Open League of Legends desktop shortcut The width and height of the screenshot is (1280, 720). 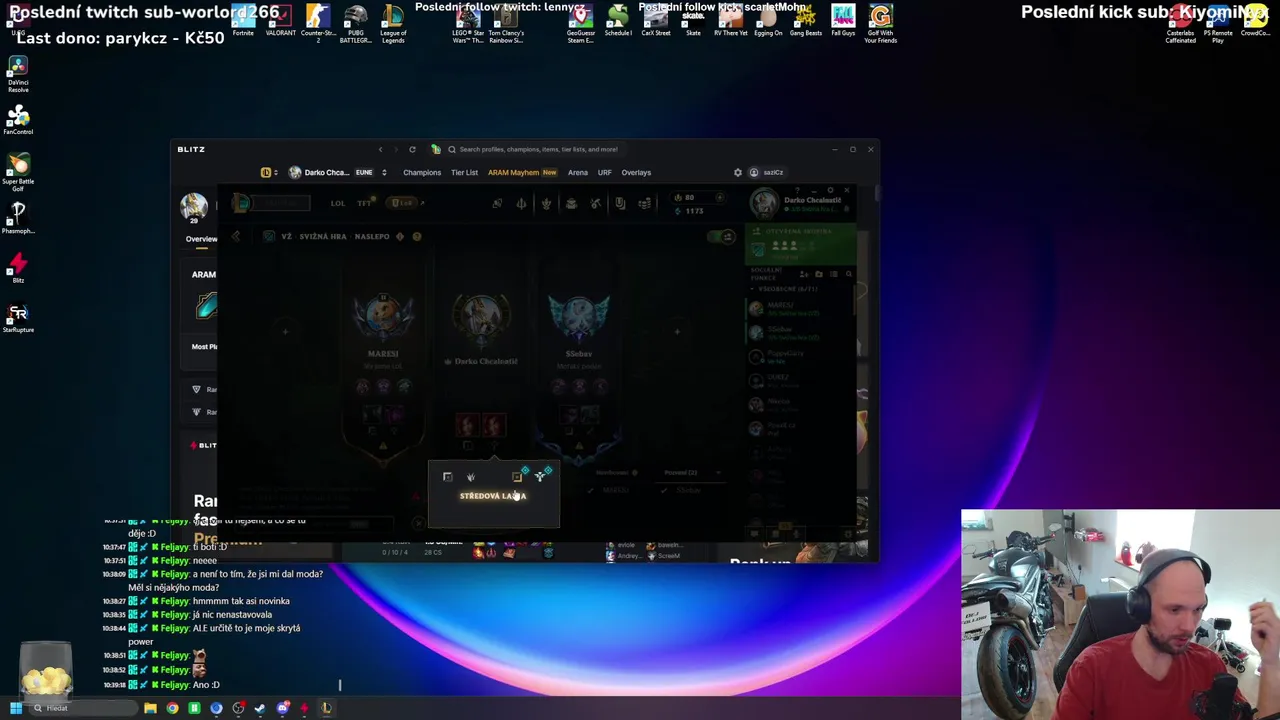click(x=393, y=24)
